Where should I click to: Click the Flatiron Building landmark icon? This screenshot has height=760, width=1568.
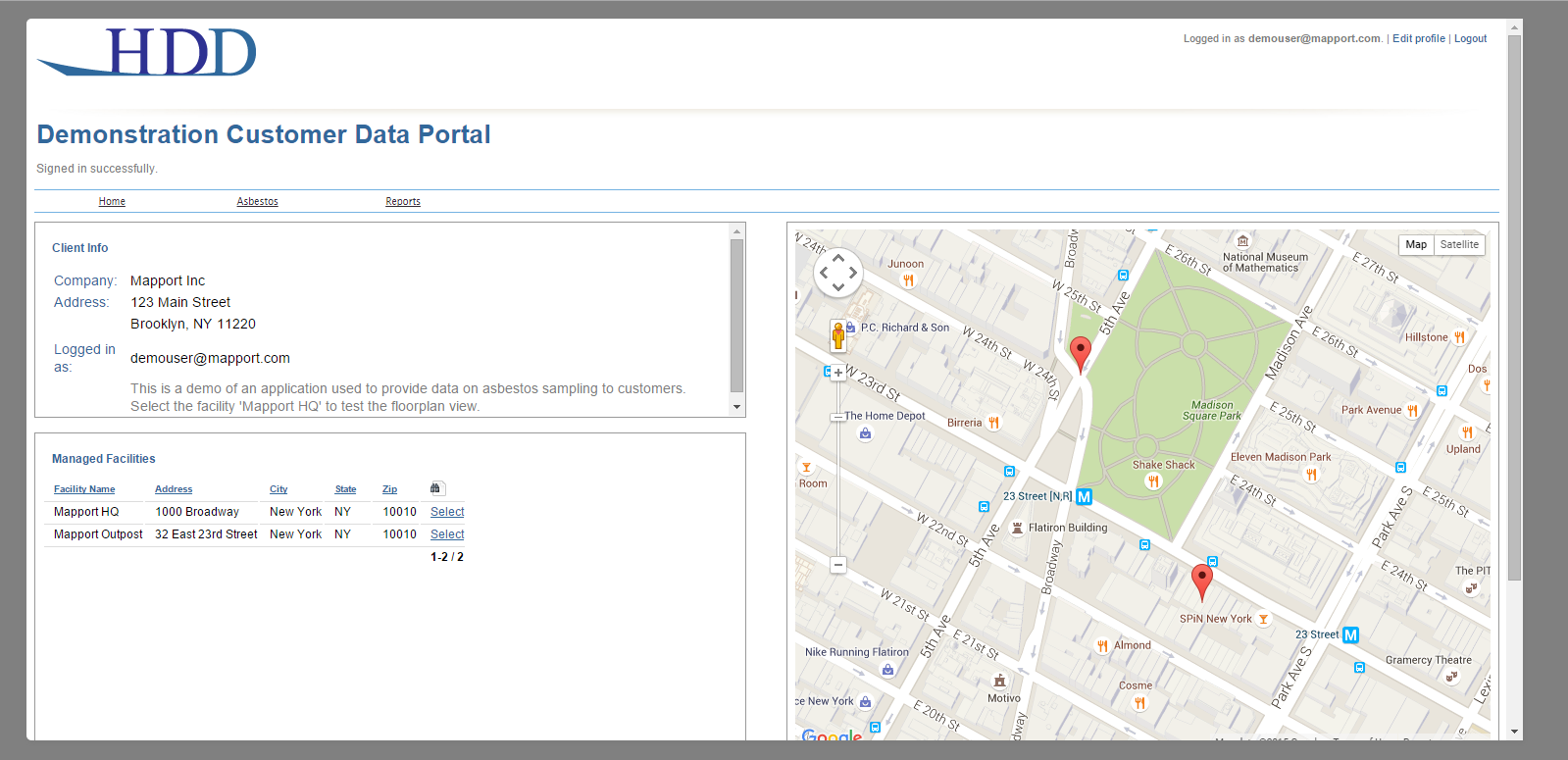[x=1018, y=528]
